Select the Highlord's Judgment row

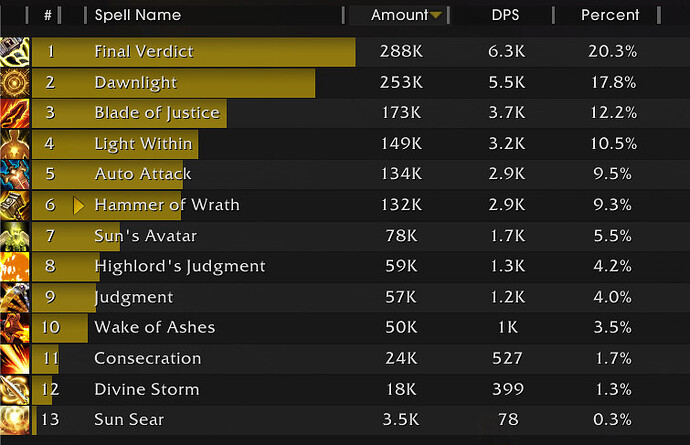[x=345, y=267]
